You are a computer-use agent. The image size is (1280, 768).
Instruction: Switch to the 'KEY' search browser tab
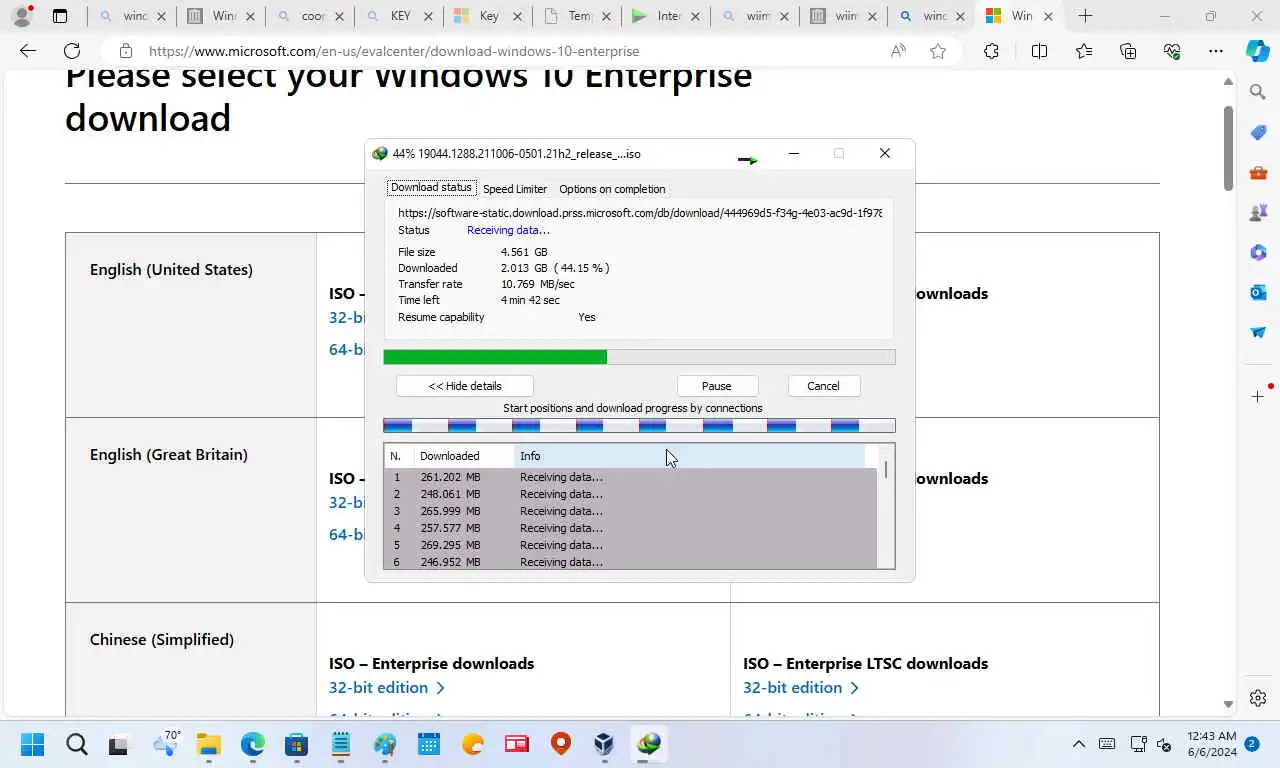[400, 16]
